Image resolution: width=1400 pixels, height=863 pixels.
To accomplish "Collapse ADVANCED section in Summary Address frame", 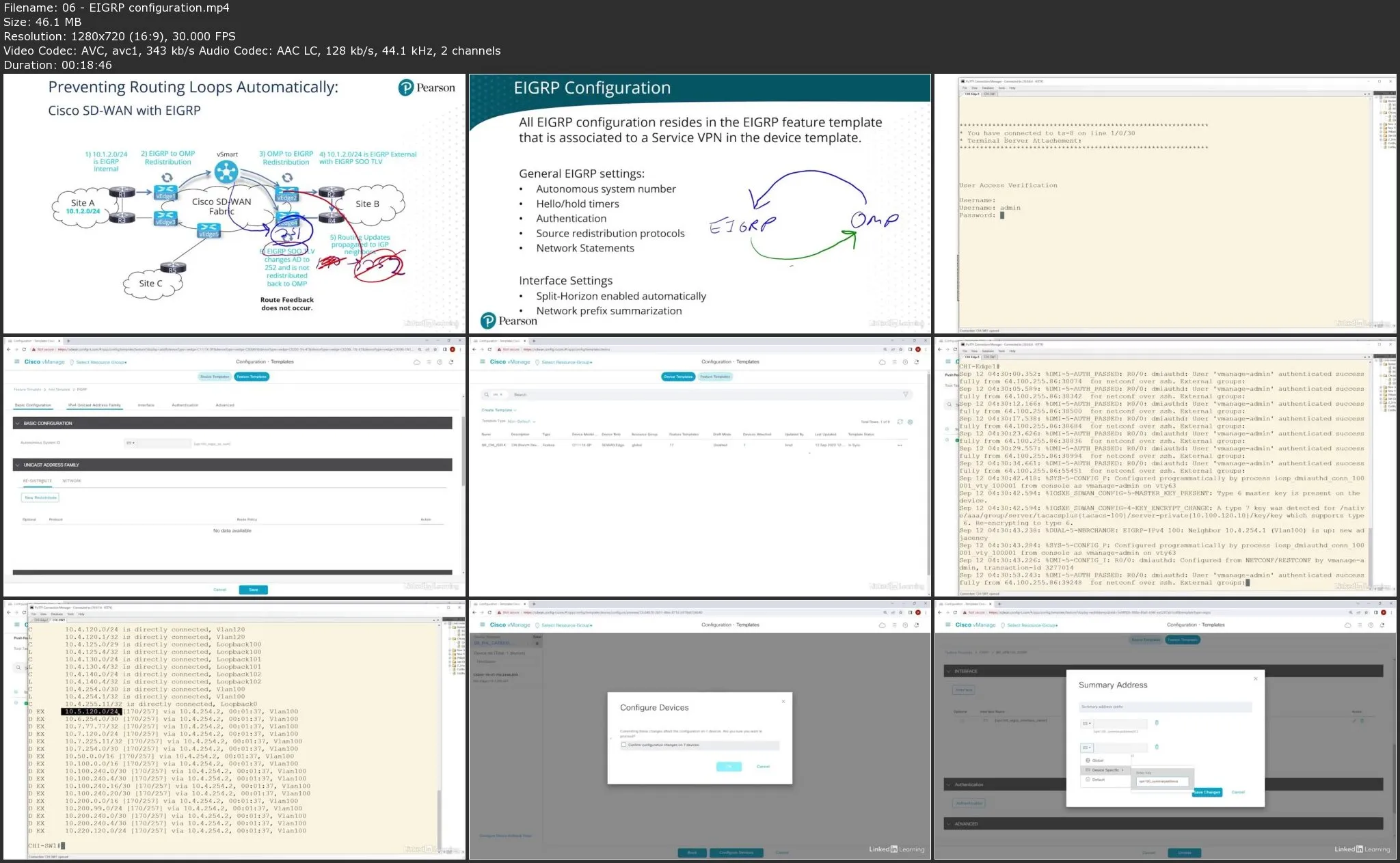I will pos(949,824).
